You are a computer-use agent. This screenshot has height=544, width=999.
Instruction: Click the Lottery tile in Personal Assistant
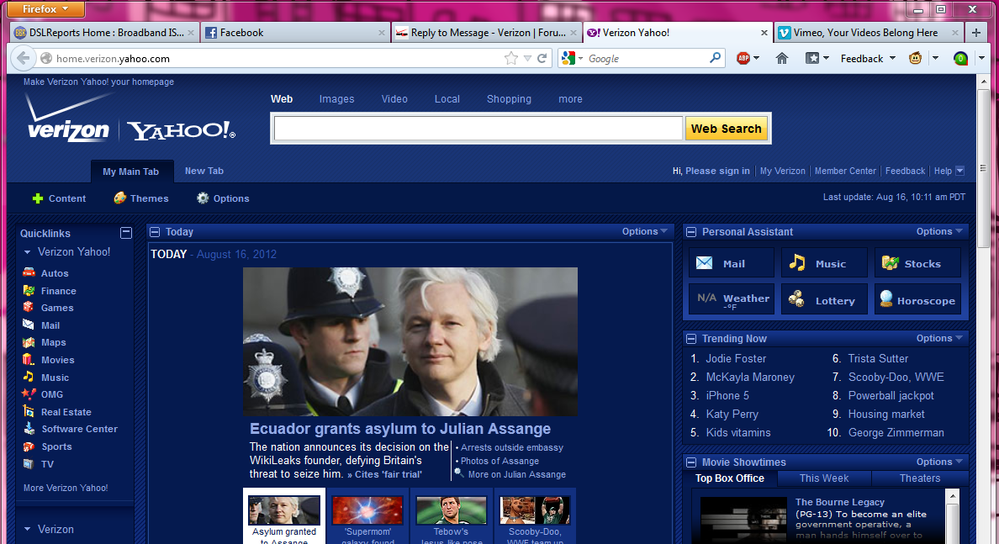[x=822, y=300]
